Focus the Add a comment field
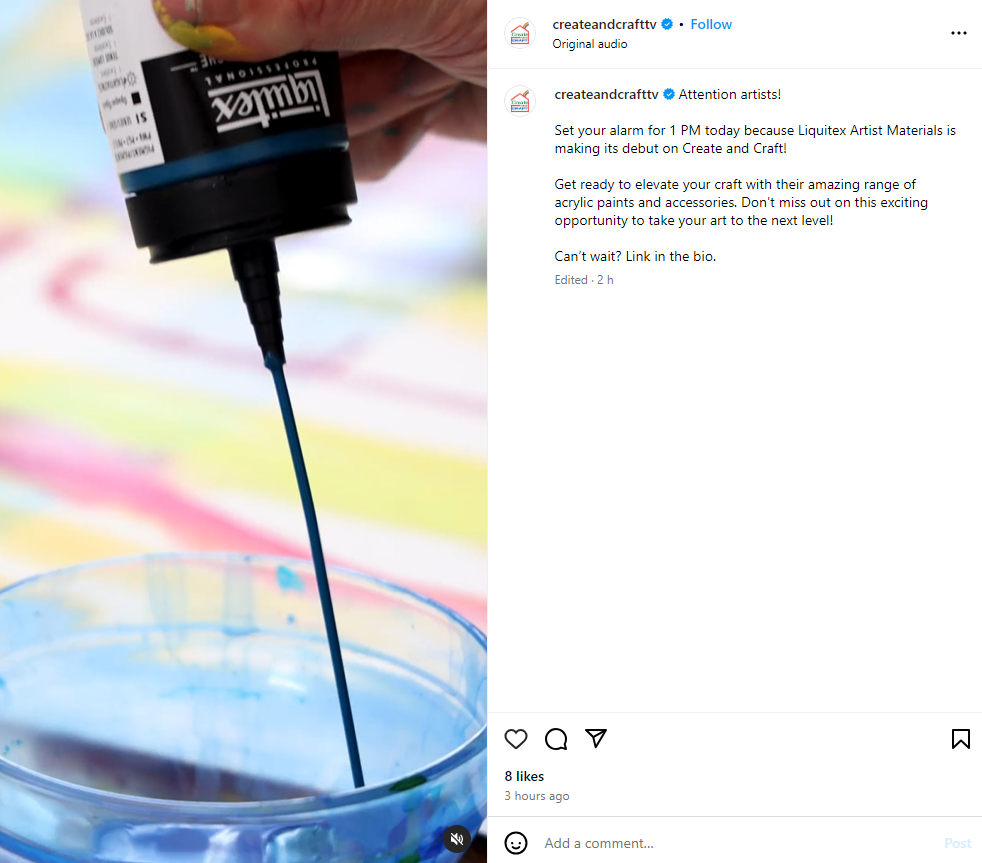The height and width of the screenshot is (863, 982). pyautogui.click(x=739, y=843)
